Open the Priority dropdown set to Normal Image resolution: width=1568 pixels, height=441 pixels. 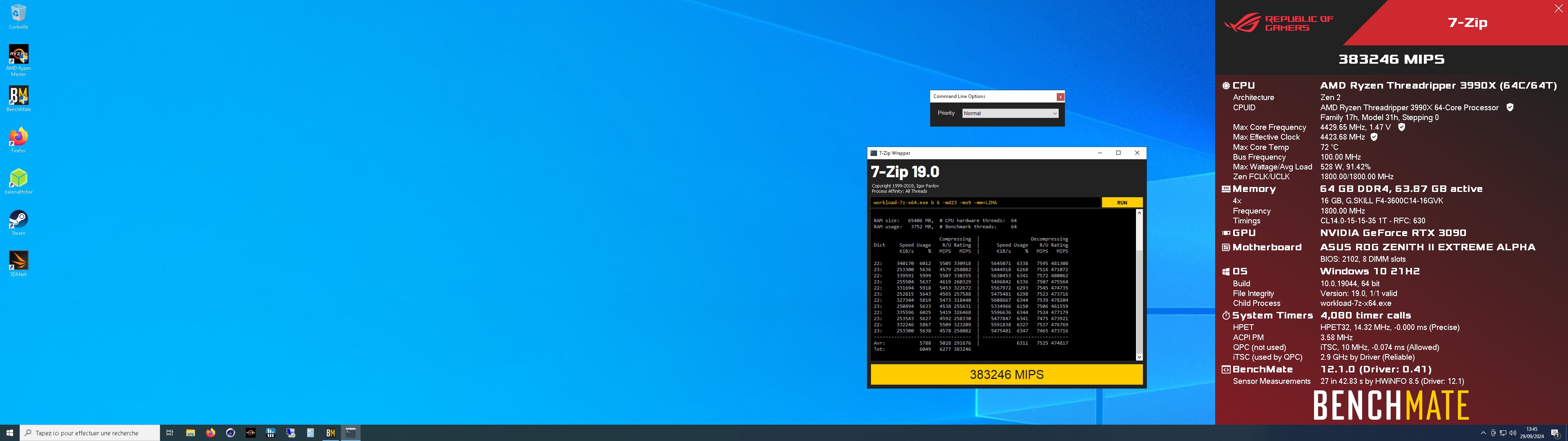[x=1011, y=113]
